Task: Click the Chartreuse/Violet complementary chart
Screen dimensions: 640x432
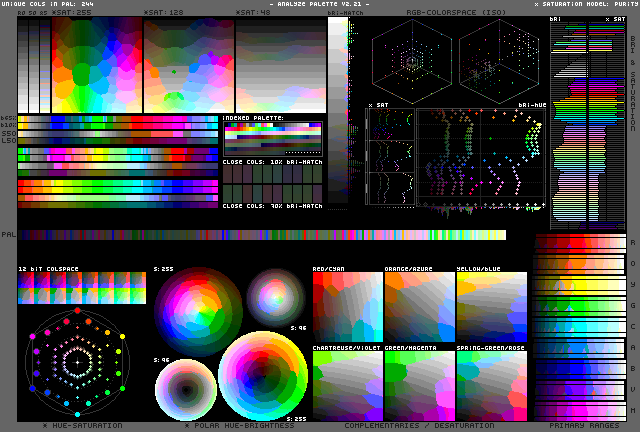Action: point(347,385)
